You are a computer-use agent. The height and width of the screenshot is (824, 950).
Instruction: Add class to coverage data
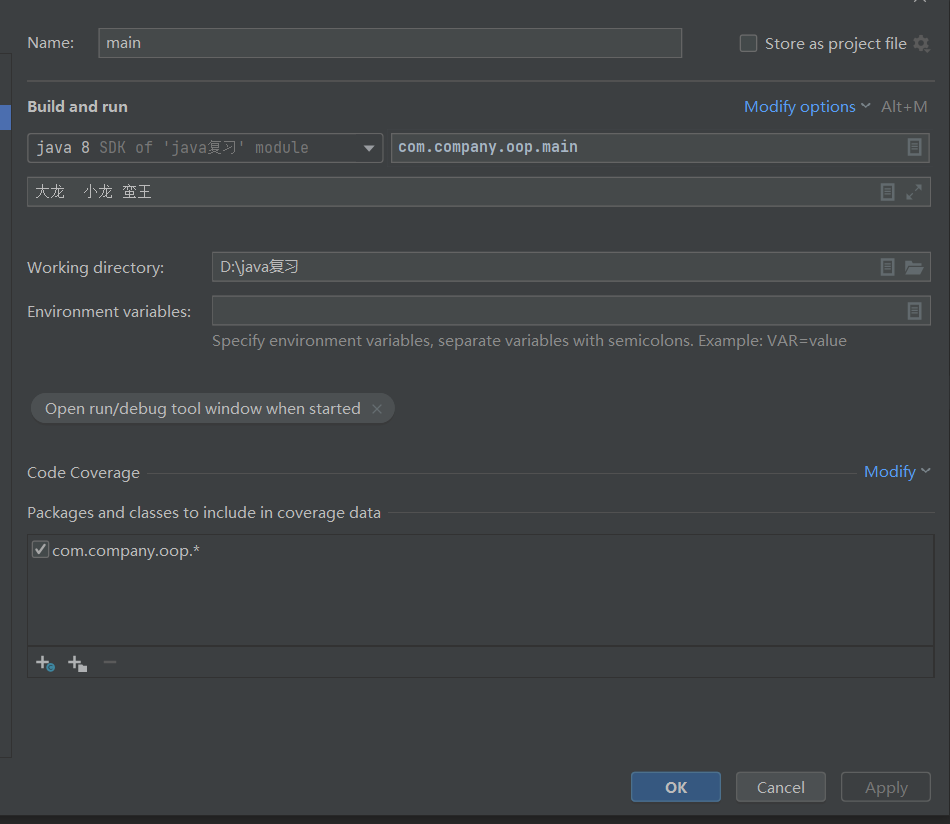[45, 663]
